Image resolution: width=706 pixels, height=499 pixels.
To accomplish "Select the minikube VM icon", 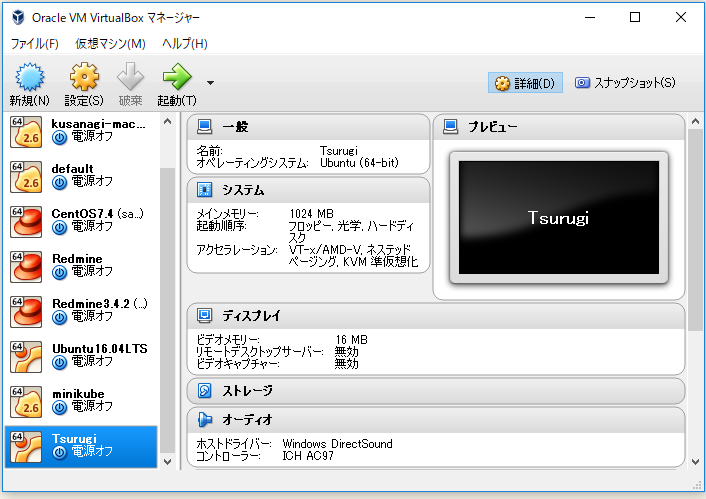I will click(26, 402).
